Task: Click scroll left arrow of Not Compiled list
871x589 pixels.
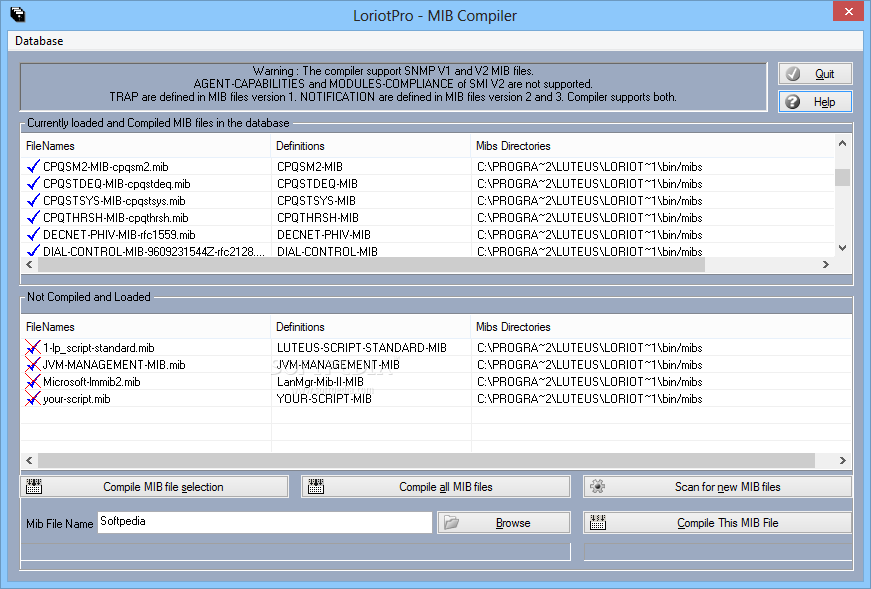Action: pyautogui.click(x=29, y=460)
